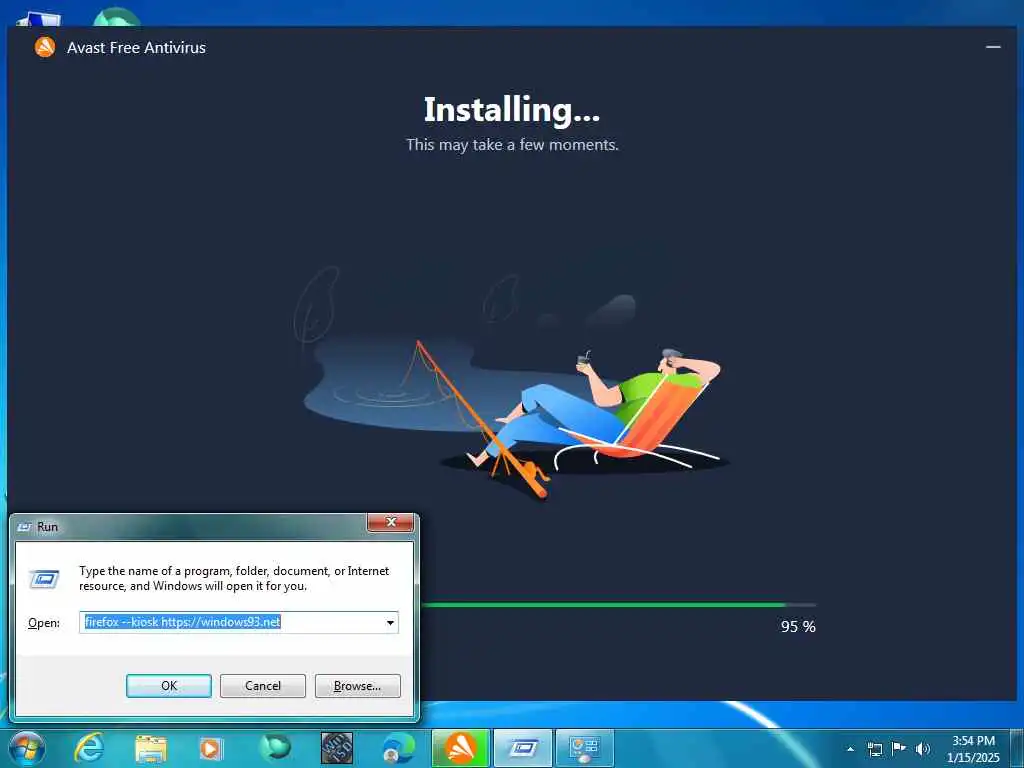This screenshot has width=1024, height=768.
Task: Expand the Open field dropdown arrow
Action: click(x=390, y=622)
